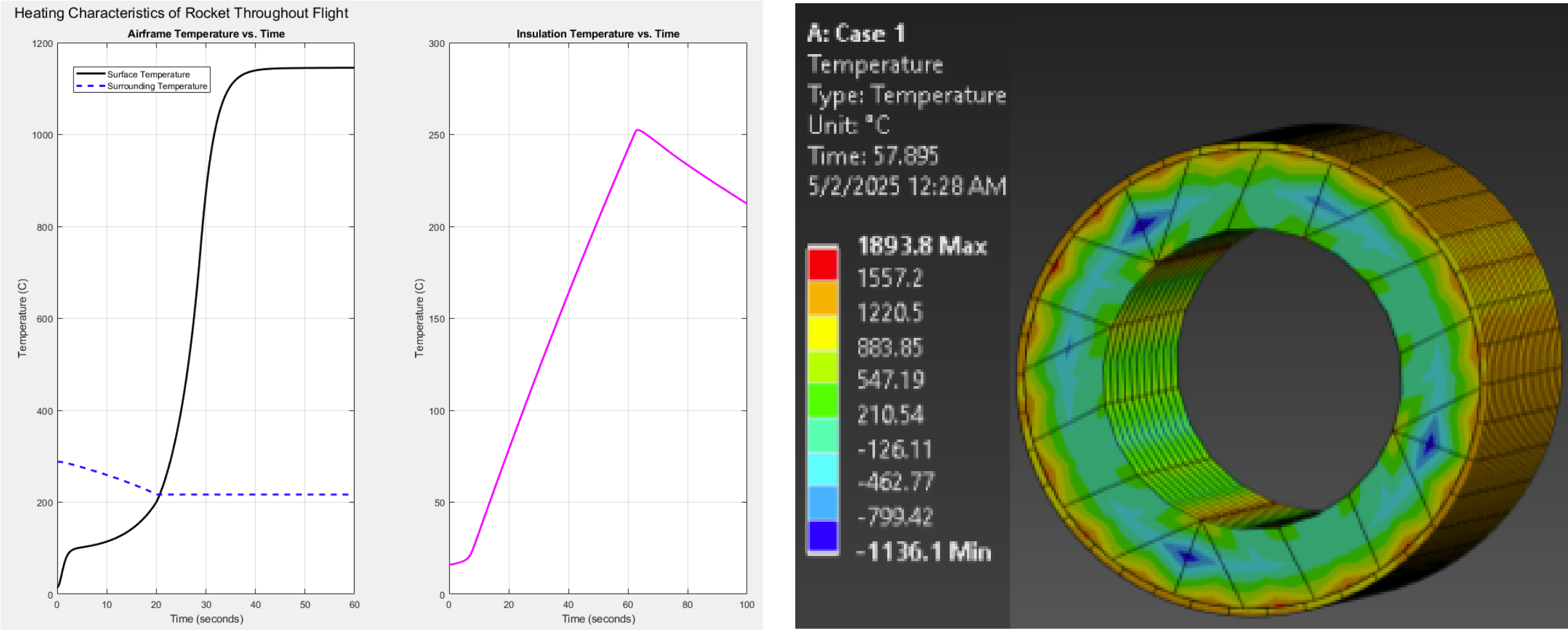Image resolution: width=1568 pixels, height=630 pixels.
Task: Select the Insulation Temperature vs. Time title
Action: (598, 33)
